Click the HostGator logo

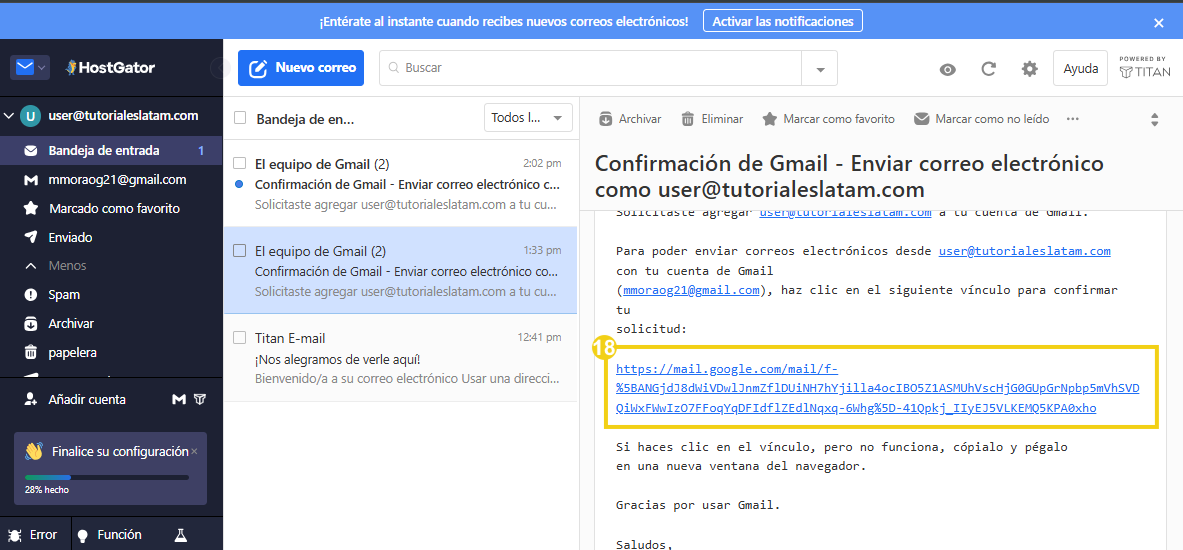110,68
